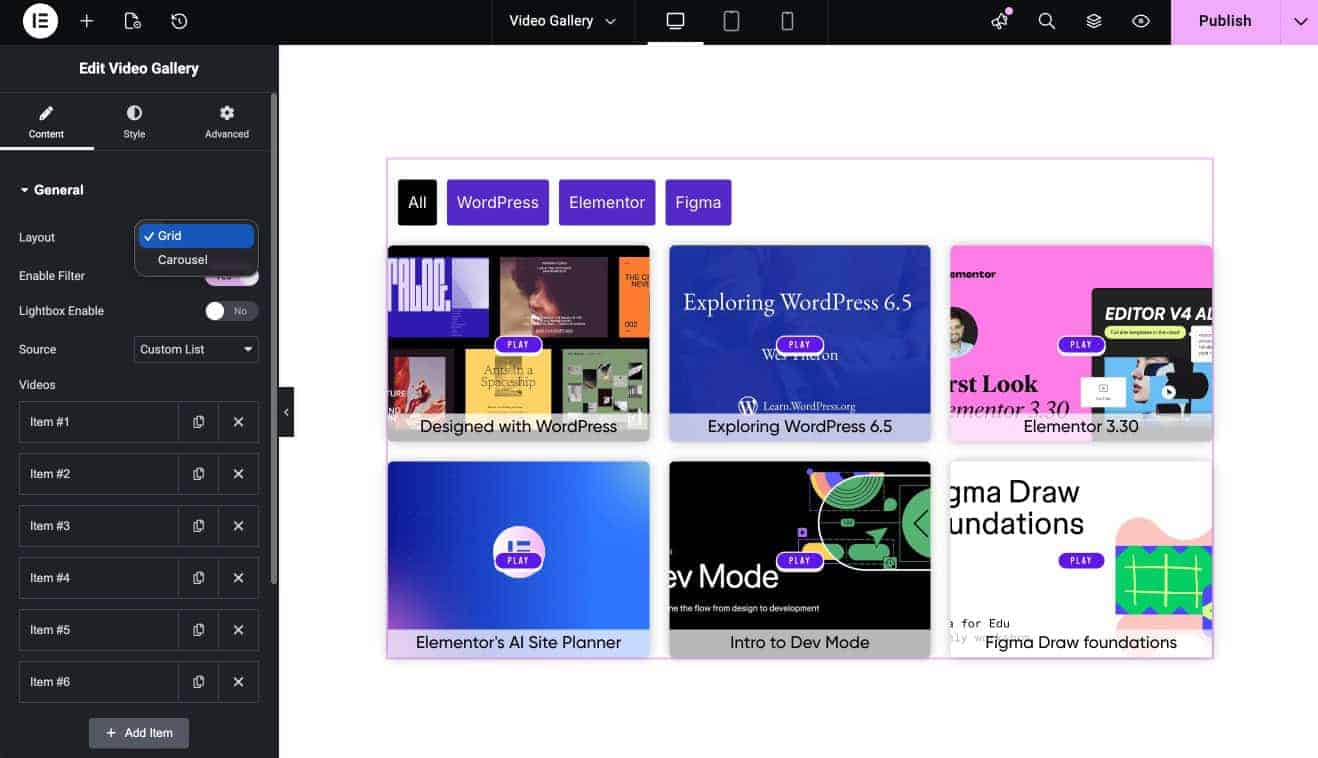Click the preview eye icon
Screen dimensions: 1318x758
[x=1141, y=21]
